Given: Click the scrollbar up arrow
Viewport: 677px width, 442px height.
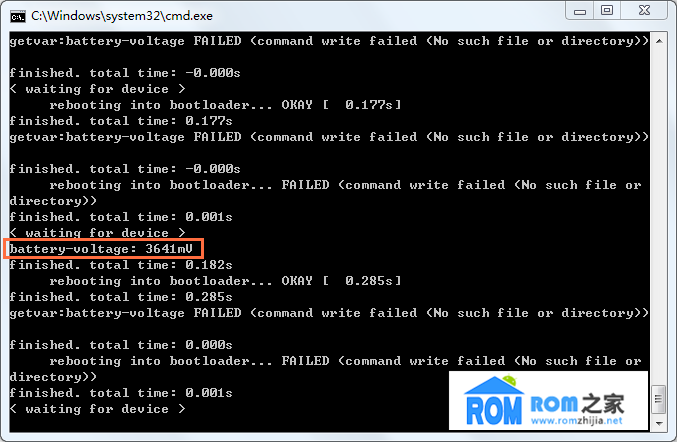Looking at the screenshot, I should point(659,41).
